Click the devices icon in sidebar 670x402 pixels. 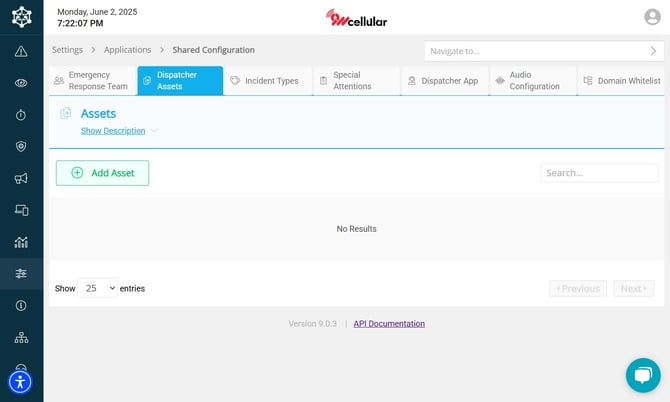(21, 210)
